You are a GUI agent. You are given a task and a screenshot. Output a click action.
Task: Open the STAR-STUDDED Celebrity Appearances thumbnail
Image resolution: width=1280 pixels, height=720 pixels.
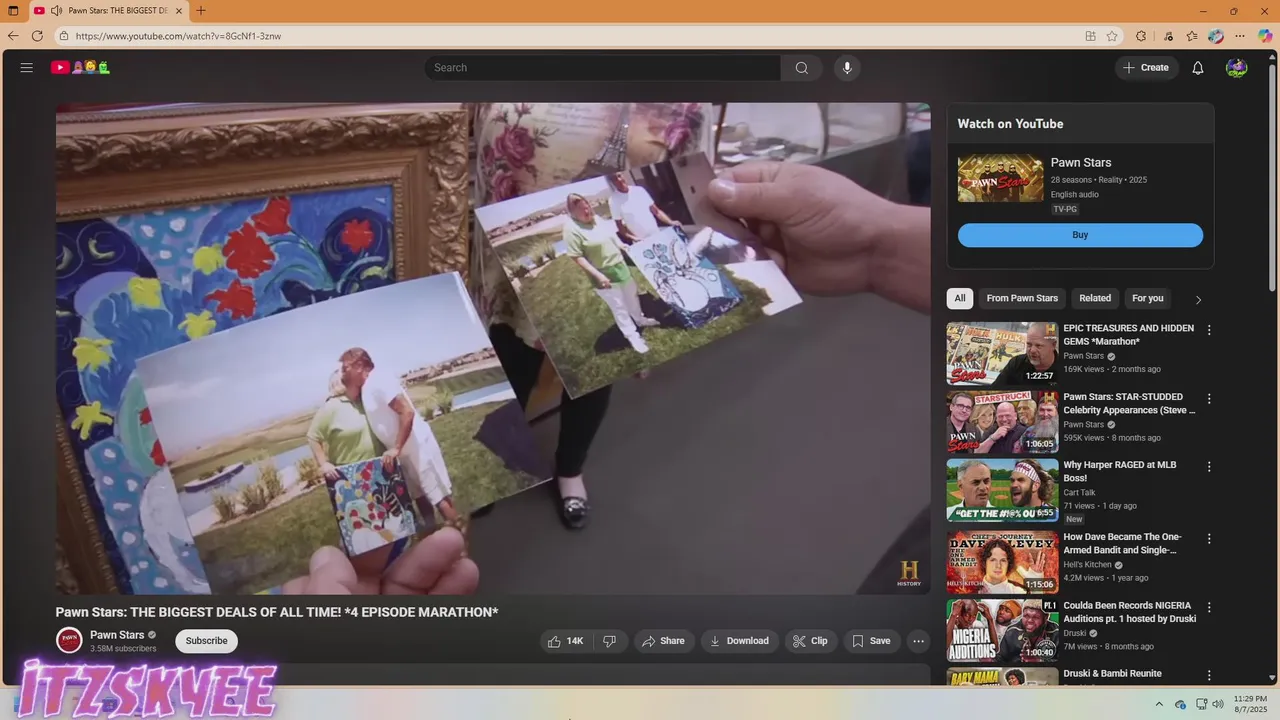tap(1002, 422)
